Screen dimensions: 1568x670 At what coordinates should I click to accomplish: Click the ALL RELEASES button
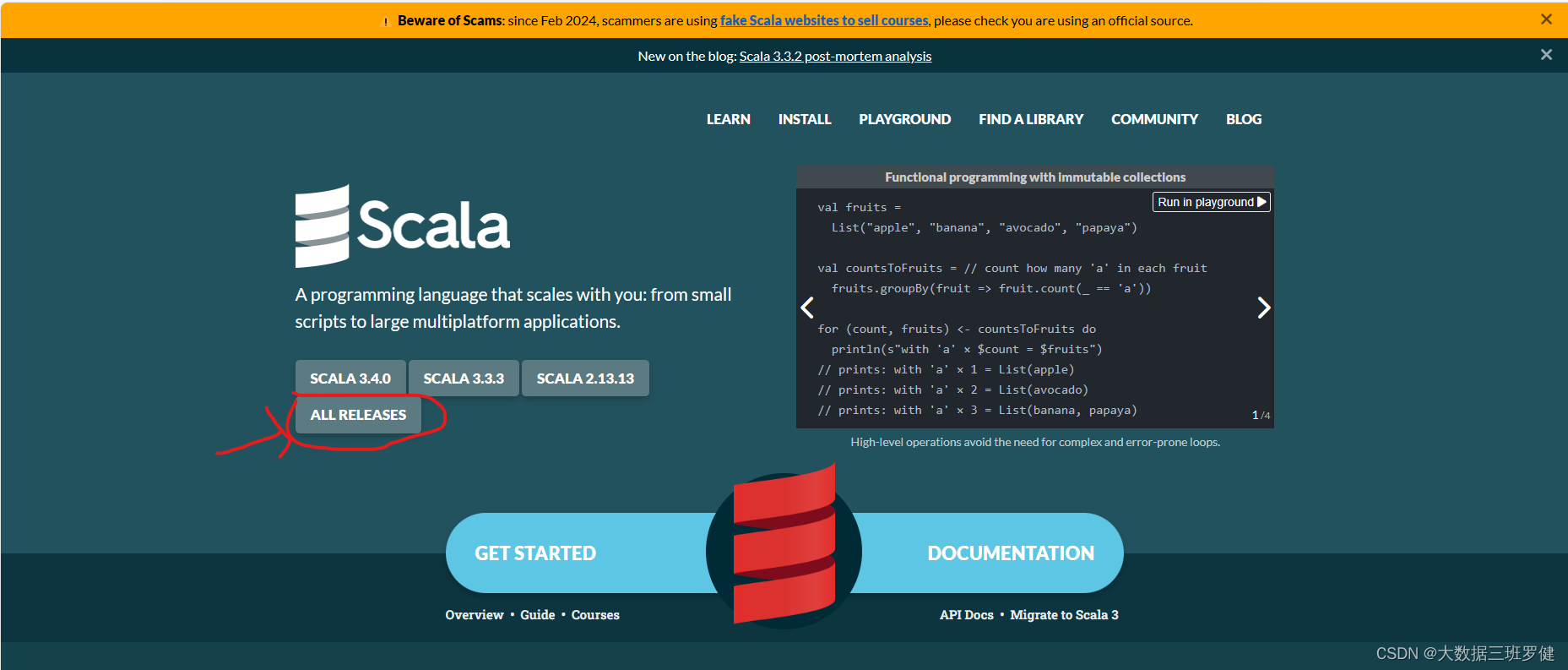pos(358,415)
